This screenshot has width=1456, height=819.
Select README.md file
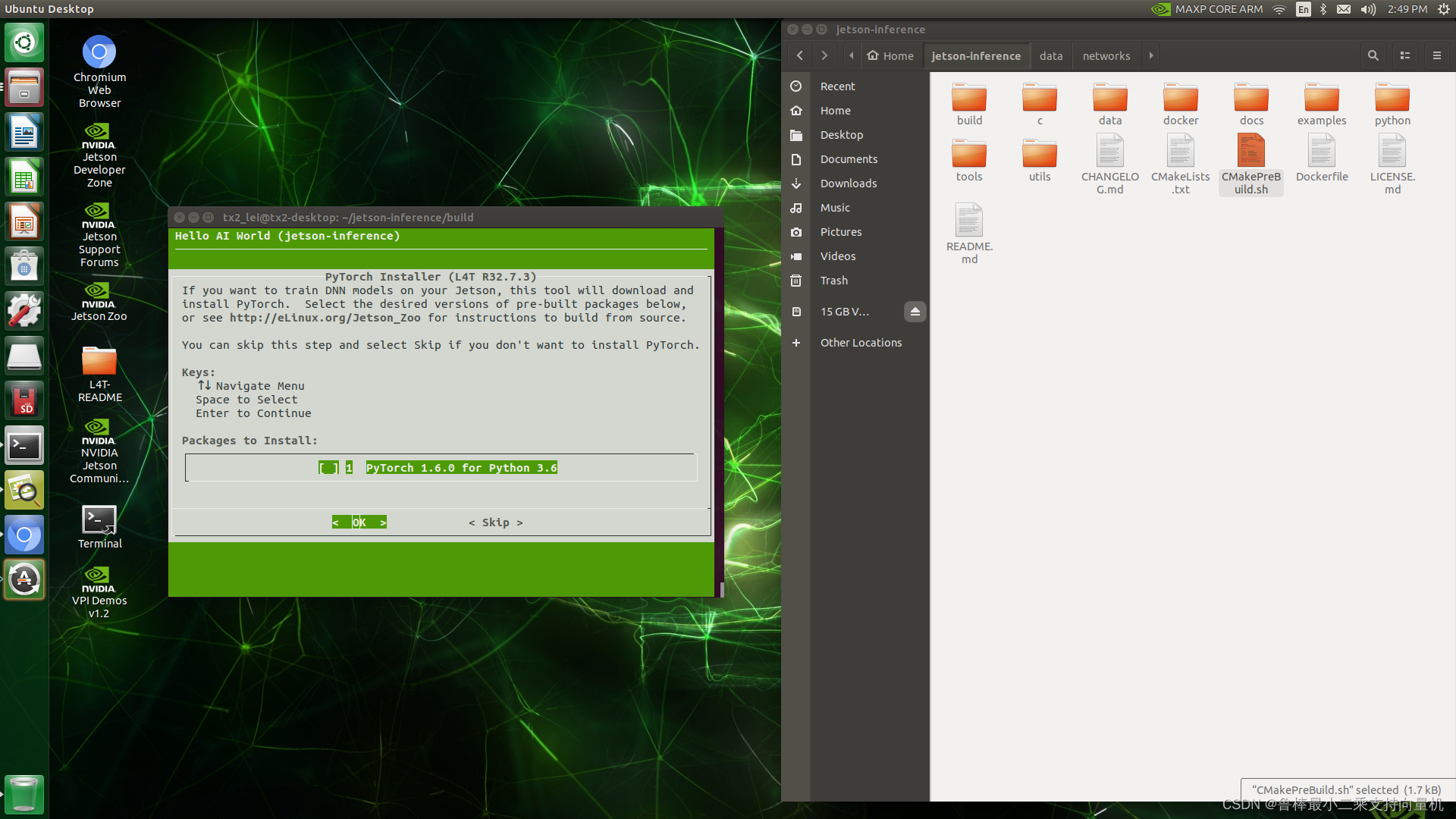pos(969,234)
